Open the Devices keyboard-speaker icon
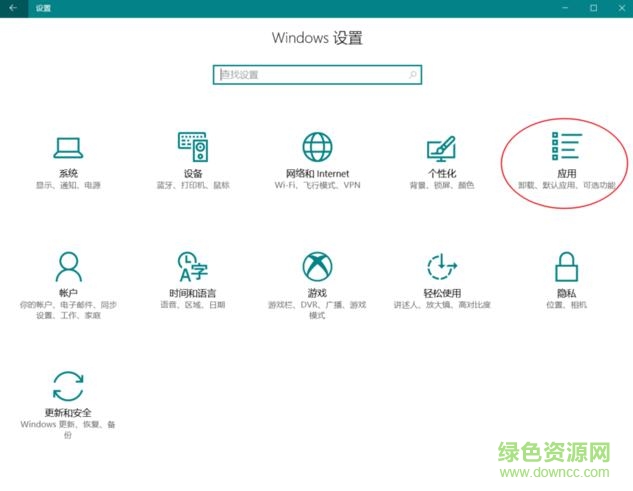Viewport: 633px width, 491px height. coord(193,147)
